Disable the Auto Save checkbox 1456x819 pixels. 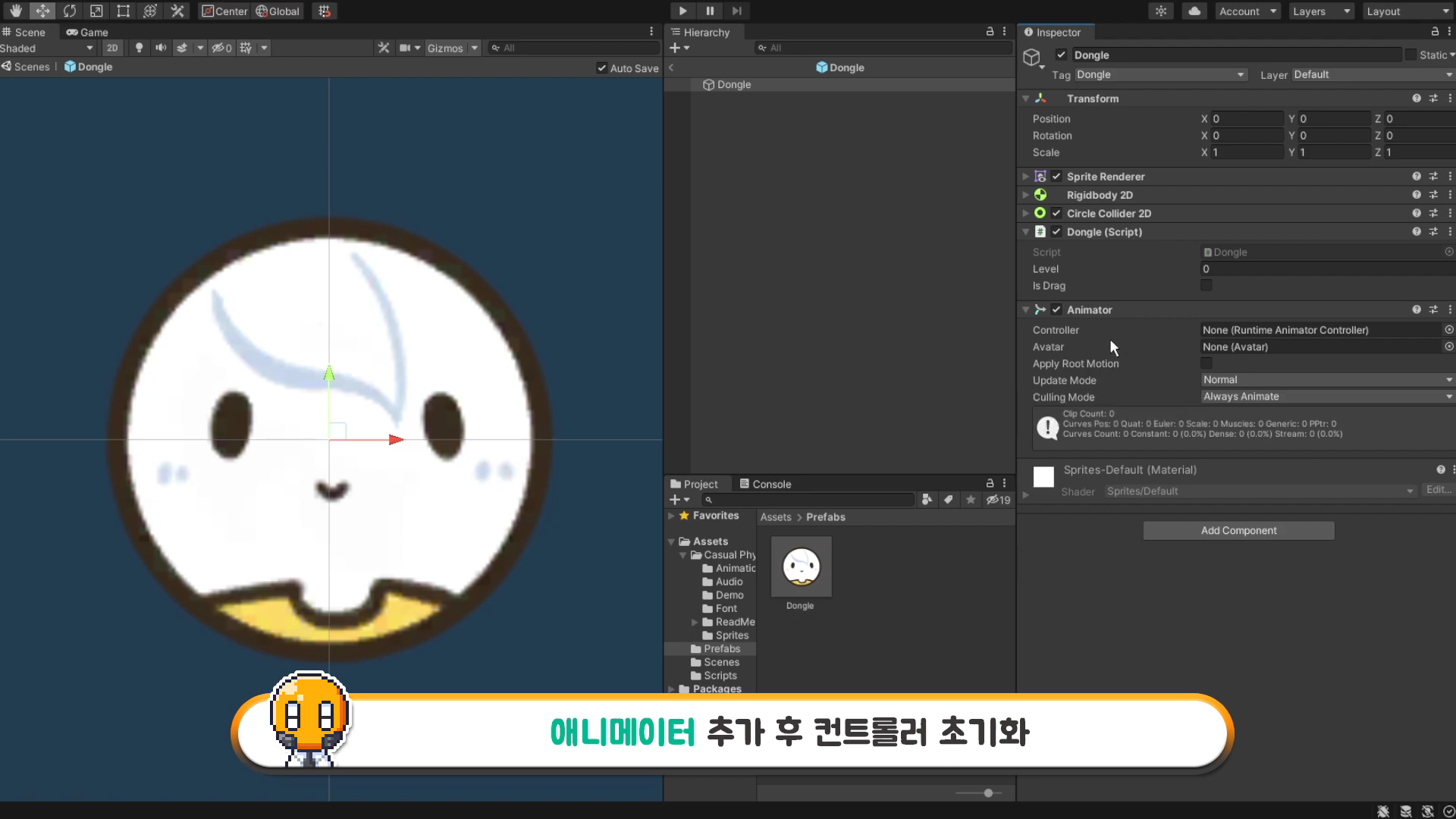[x=602, y=67]
